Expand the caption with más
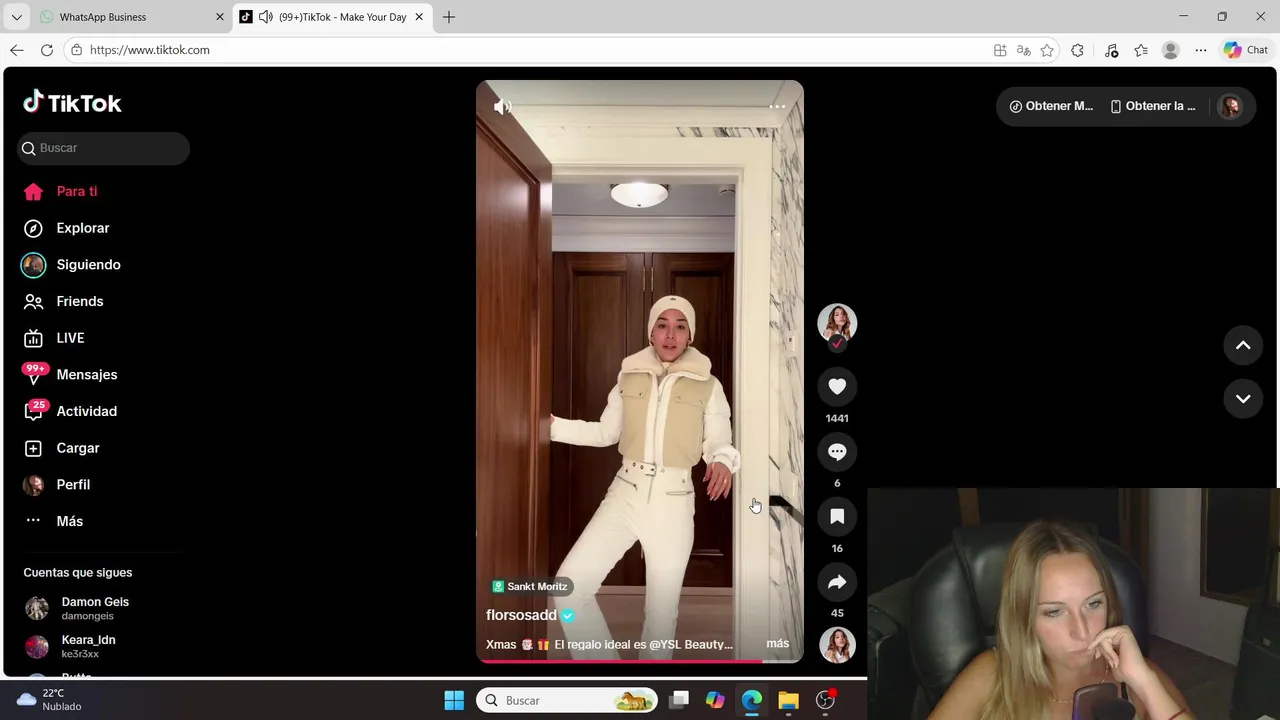 point(777,644)
